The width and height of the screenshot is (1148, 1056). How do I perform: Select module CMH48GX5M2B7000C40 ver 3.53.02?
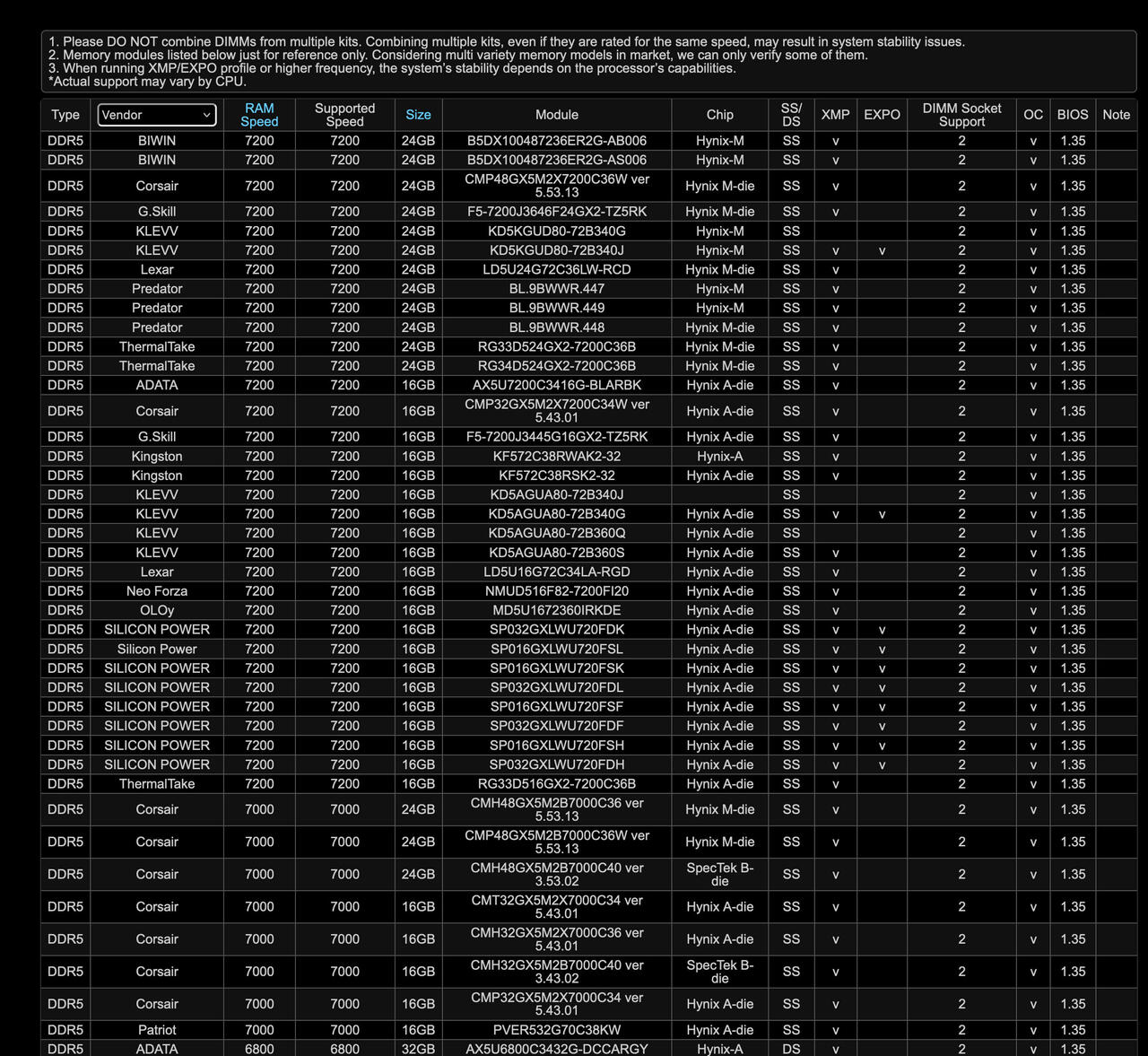(557, 874)
